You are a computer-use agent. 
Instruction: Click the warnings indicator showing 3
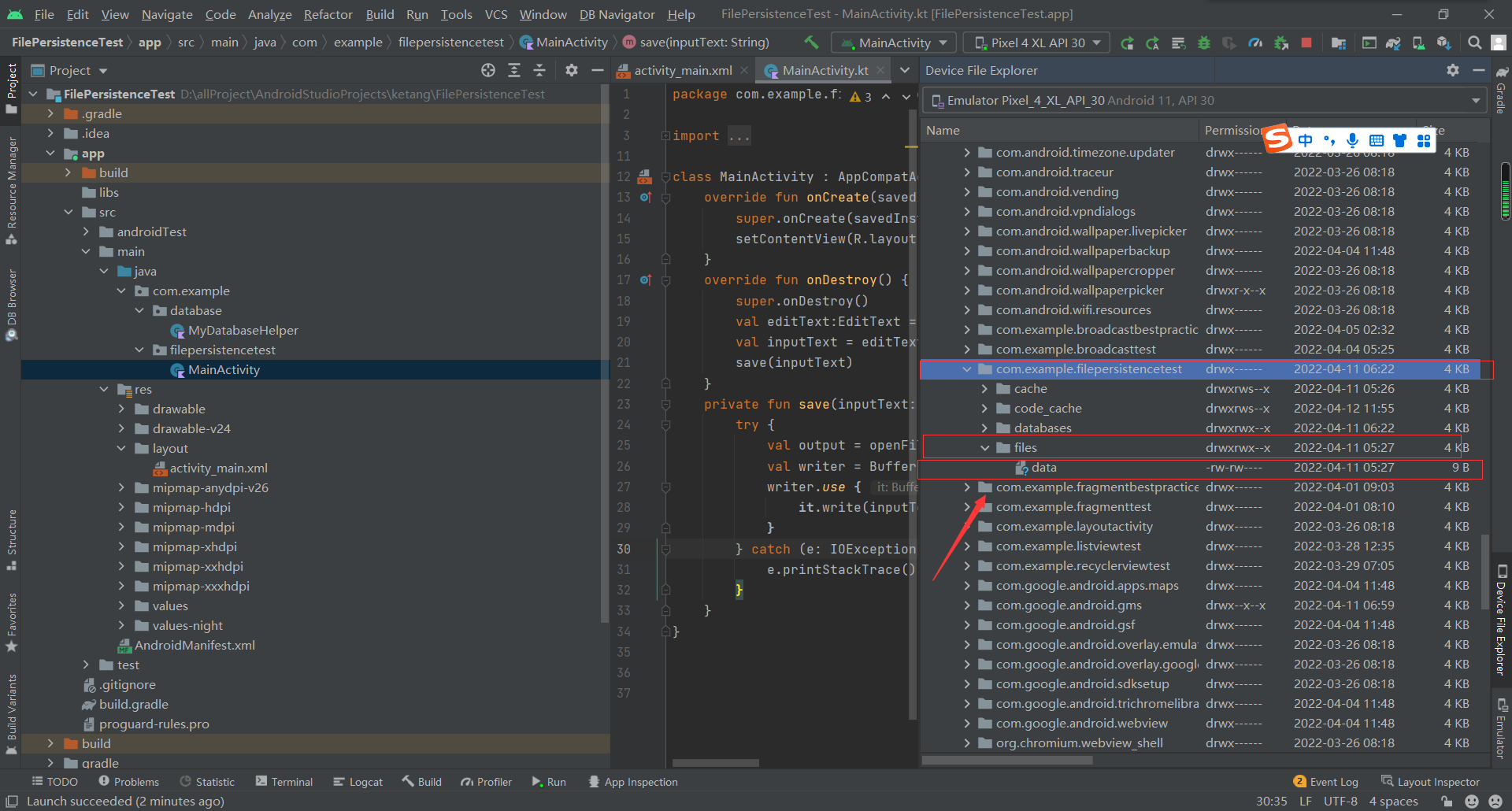pos(861,96)
